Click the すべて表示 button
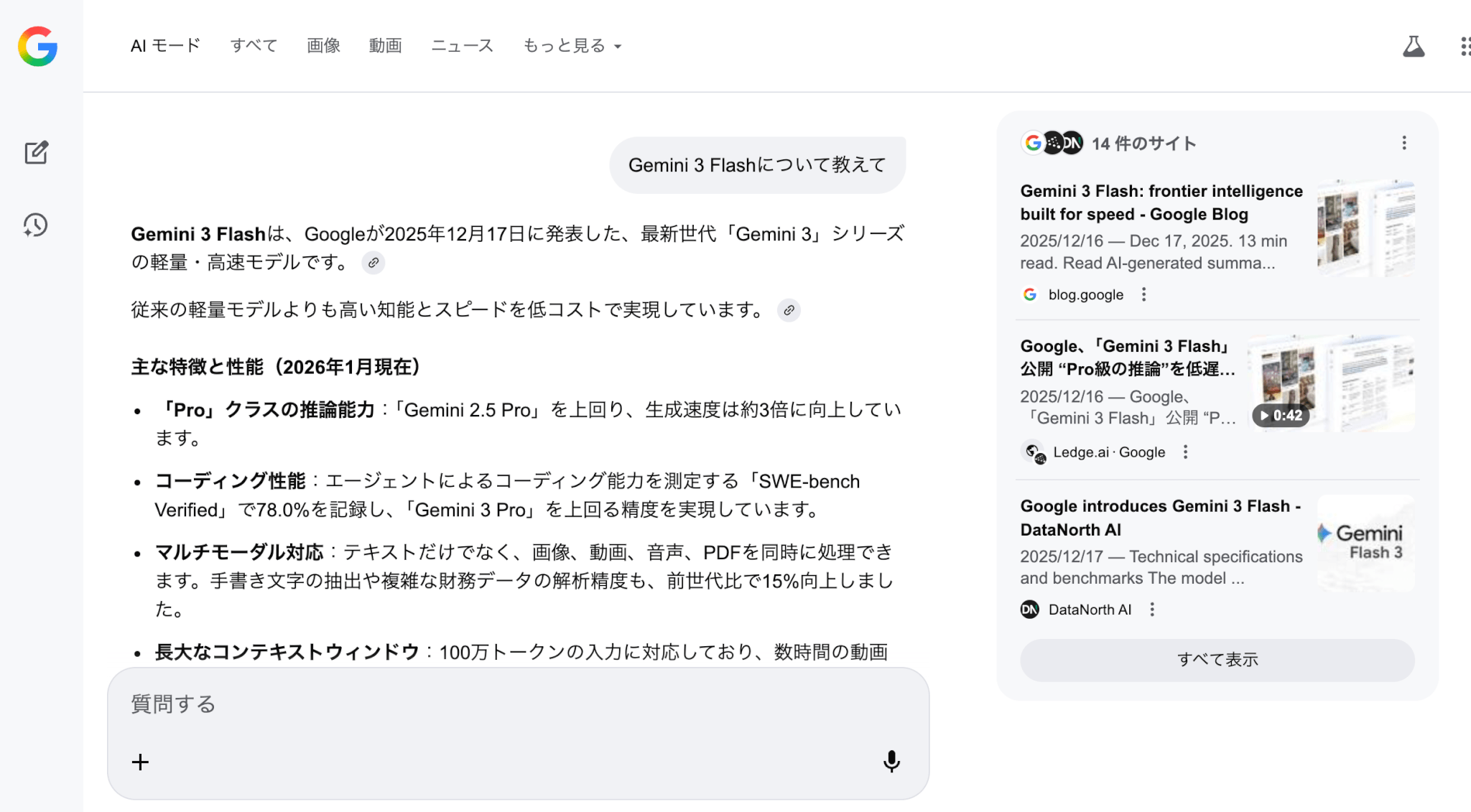 pyautogui.click(x=1217, y=659)
